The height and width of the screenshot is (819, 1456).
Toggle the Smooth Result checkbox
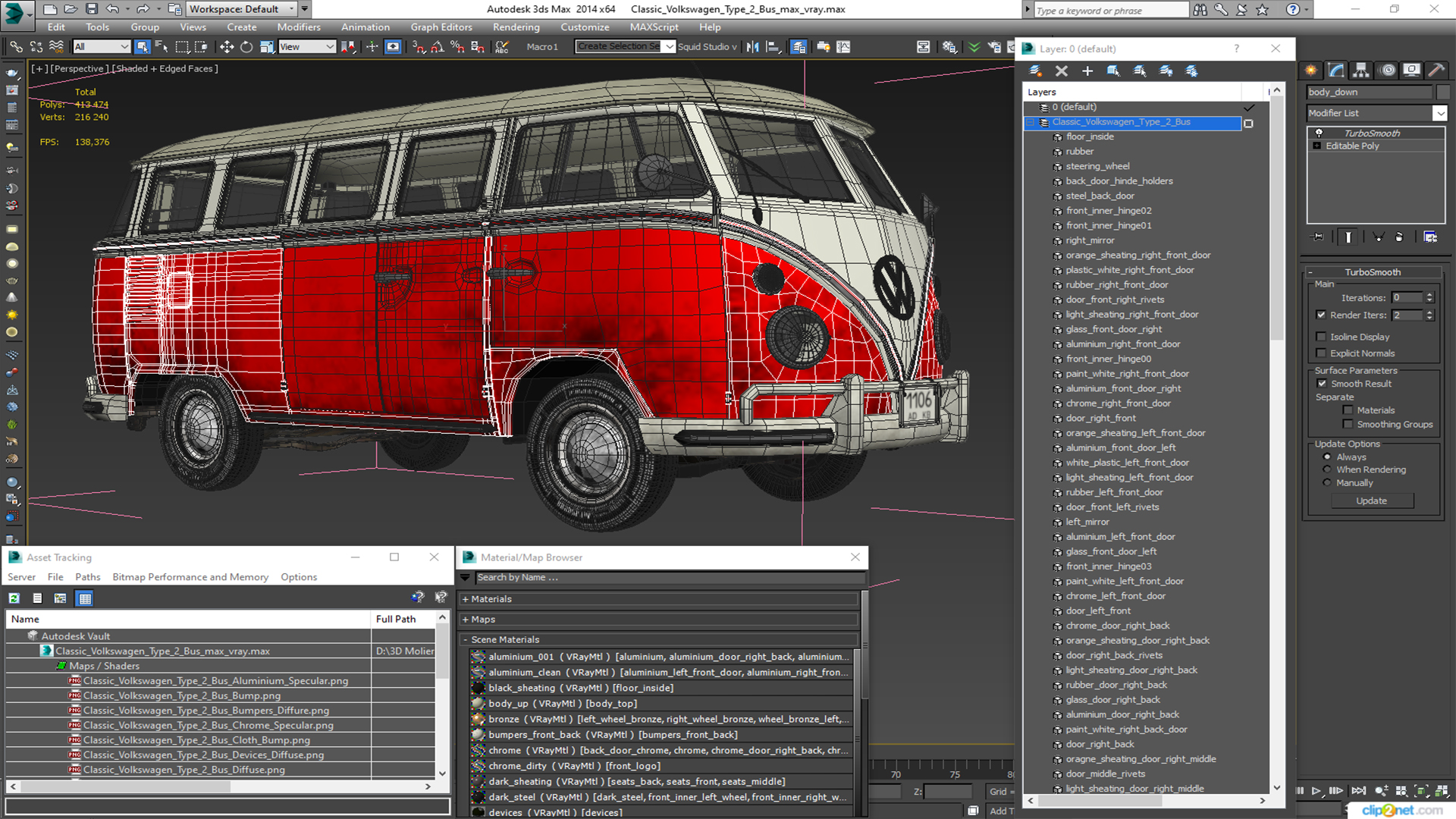tap(1322, 384)
